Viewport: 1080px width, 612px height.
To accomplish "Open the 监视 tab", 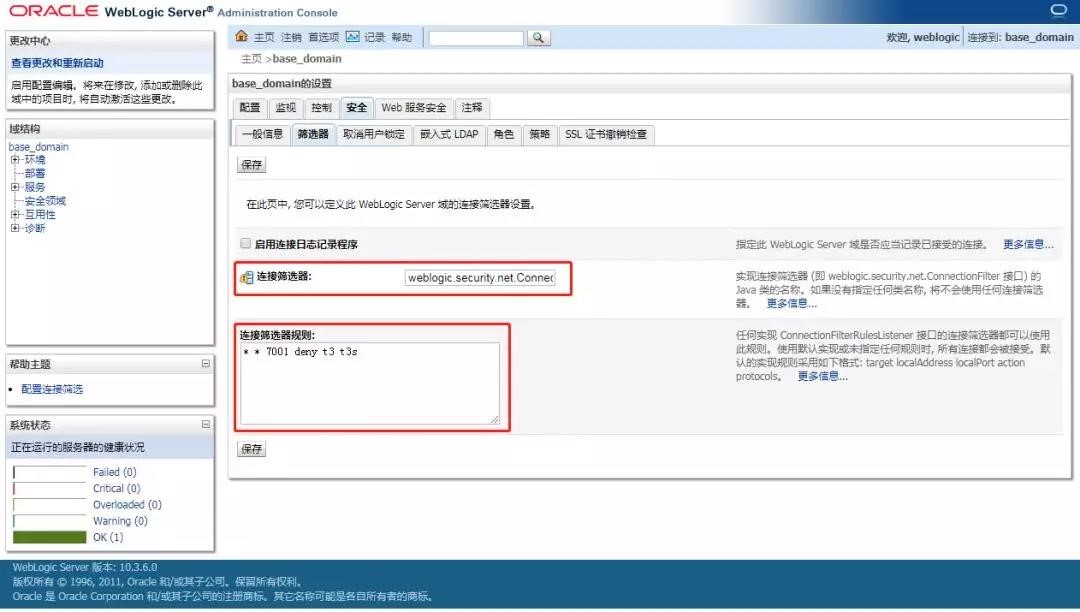I will 285,107.
